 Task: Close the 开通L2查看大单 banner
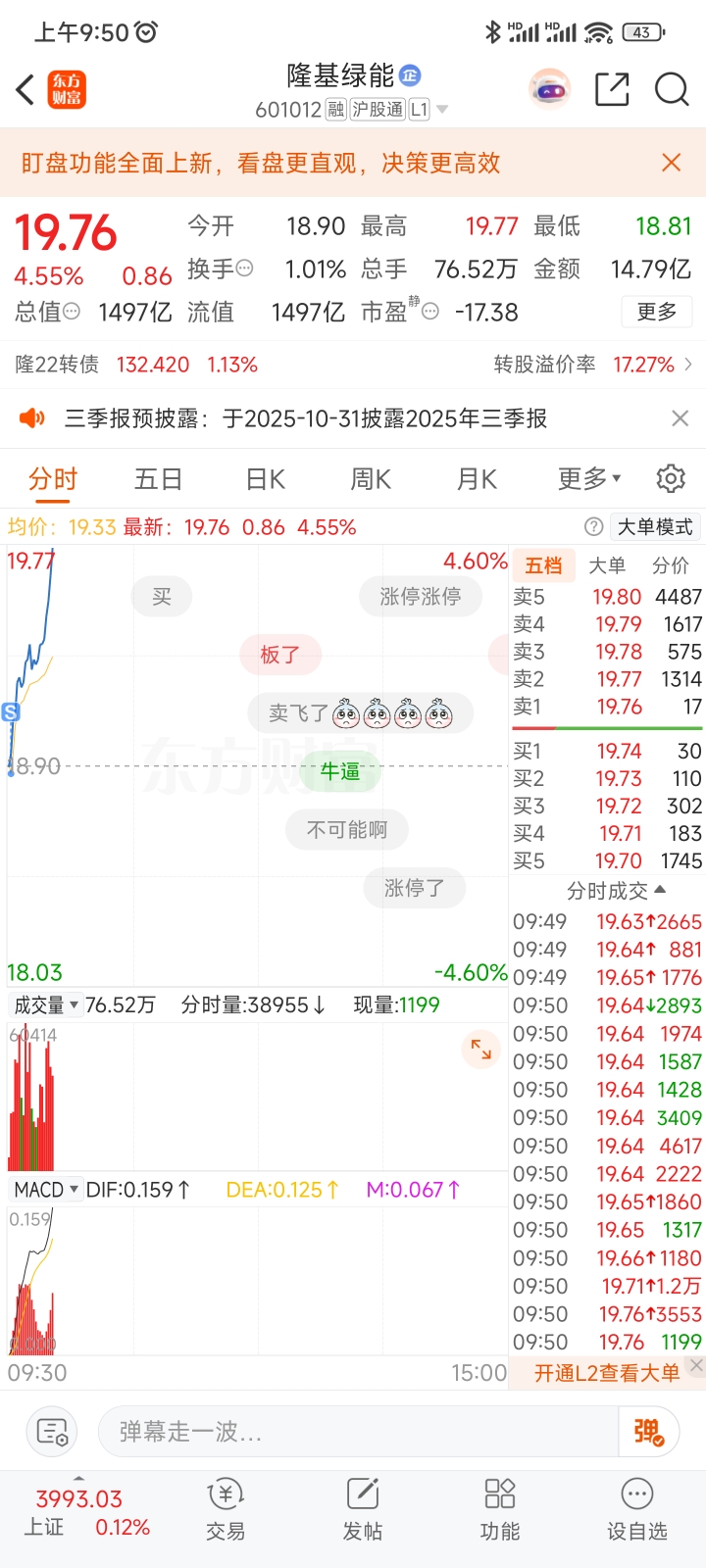pyautogui.click(x=696, y=1364)
